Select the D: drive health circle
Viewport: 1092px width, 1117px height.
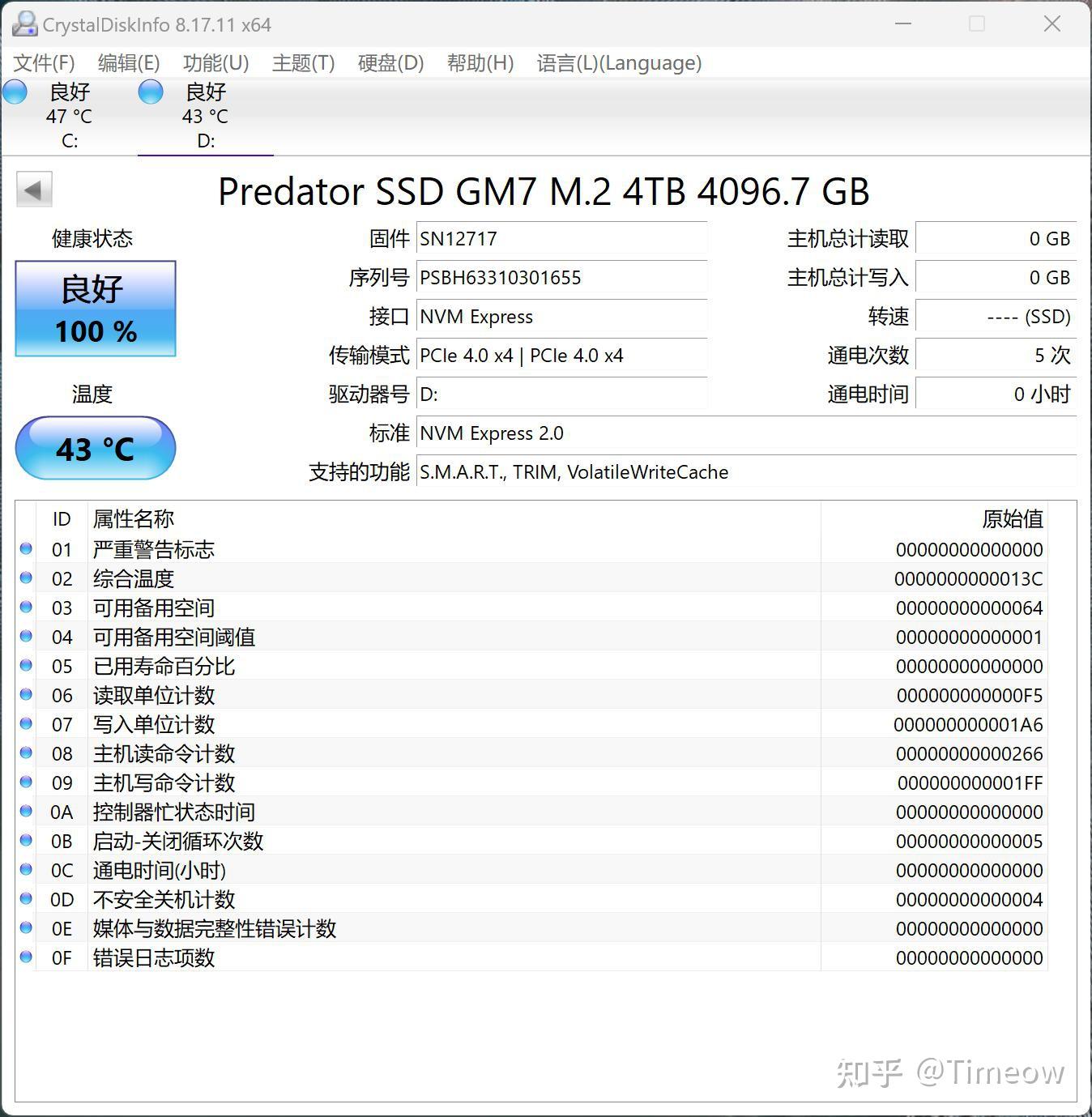tap(150, 92)
